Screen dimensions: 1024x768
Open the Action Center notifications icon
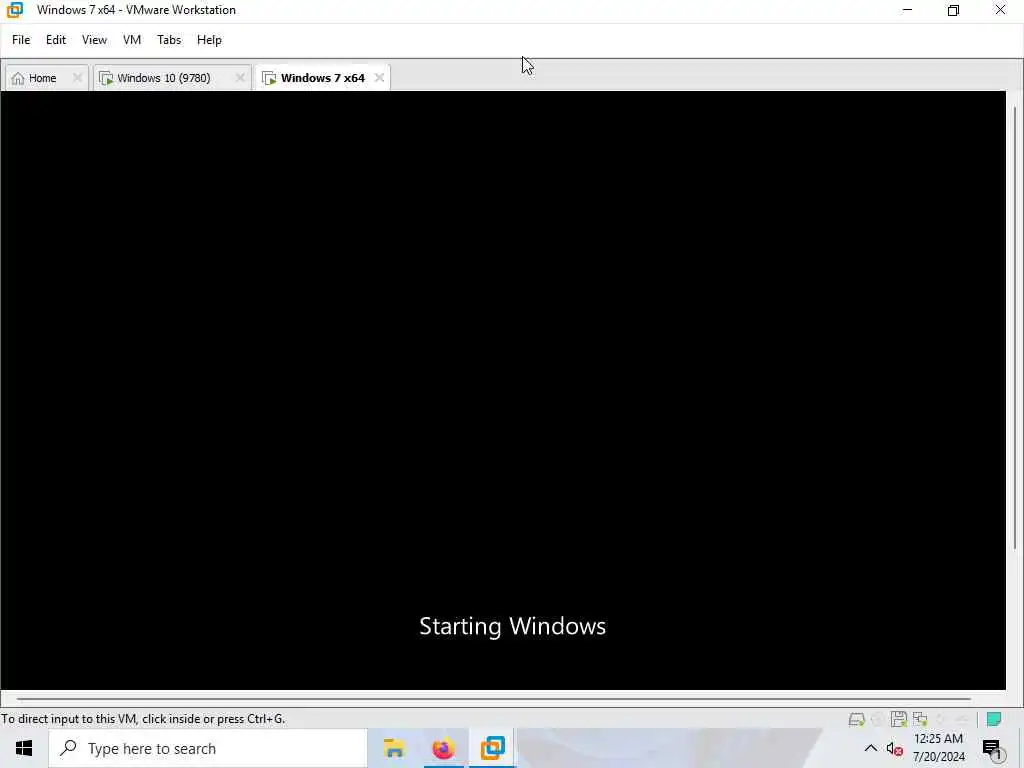(x=993, y=749)
